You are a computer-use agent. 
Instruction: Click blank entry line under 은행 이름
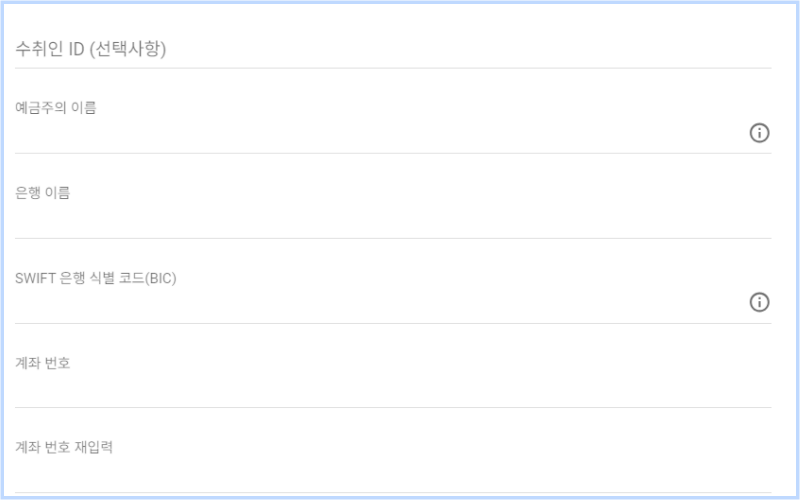pos(393,219)
